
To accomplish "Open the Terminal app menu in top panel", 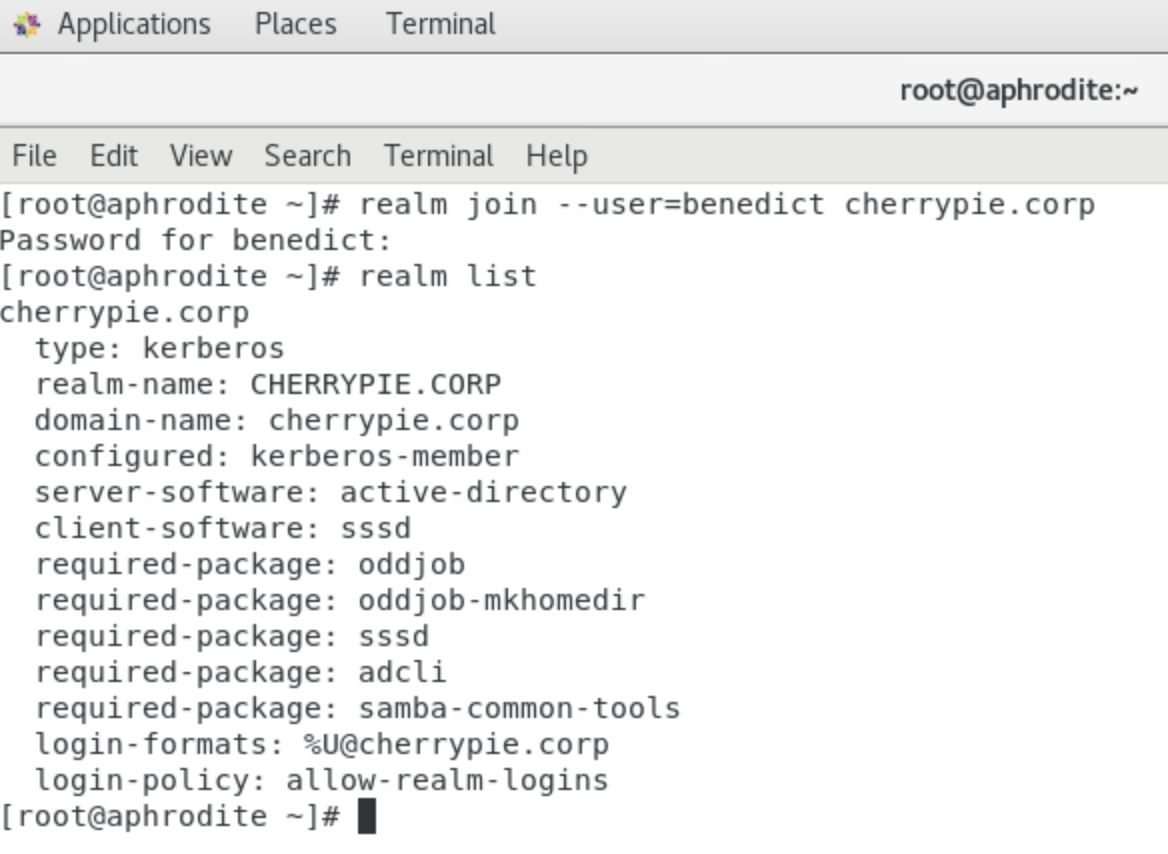I will [x=440, y=24].
